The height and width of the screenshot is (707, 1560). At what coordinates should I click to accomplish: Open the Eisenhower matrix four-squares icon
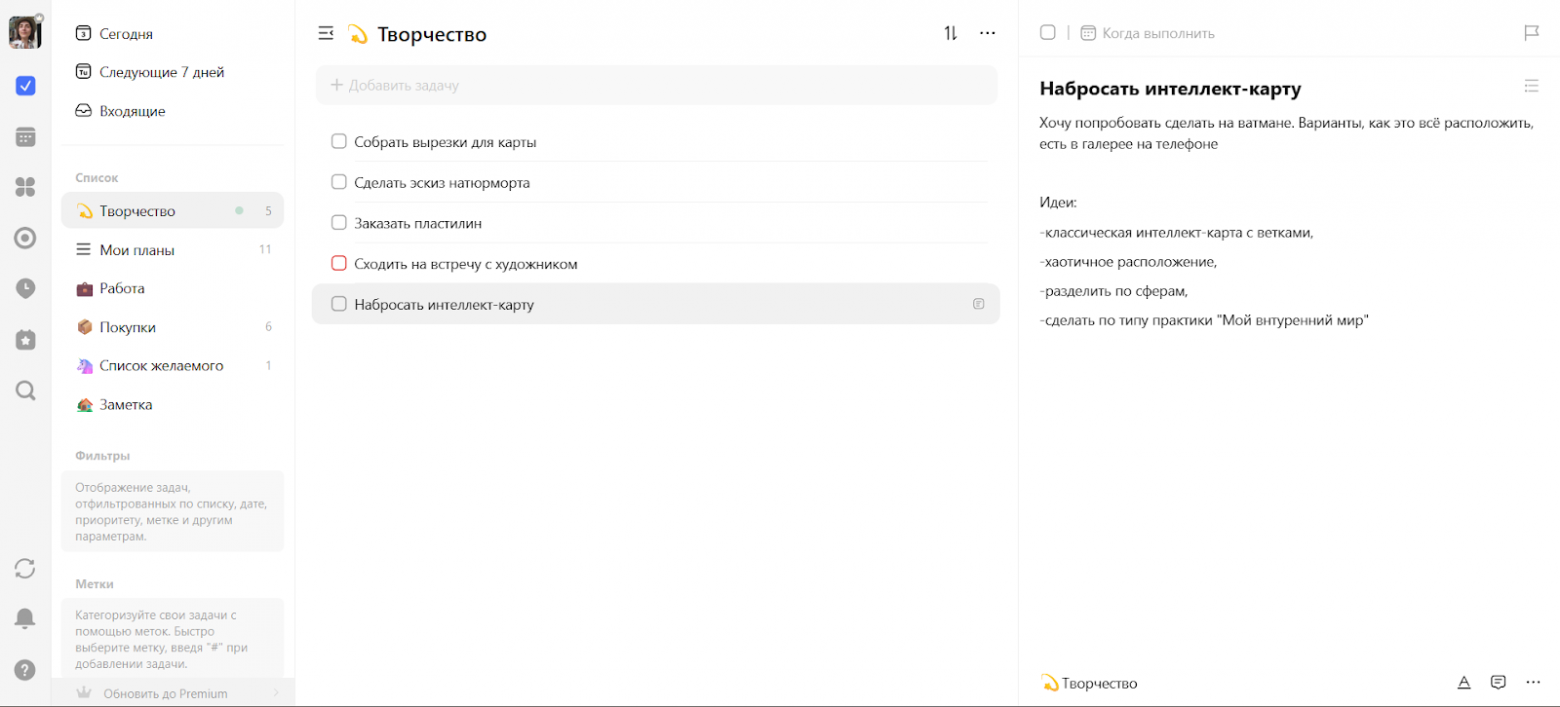(x=26, y=187)
